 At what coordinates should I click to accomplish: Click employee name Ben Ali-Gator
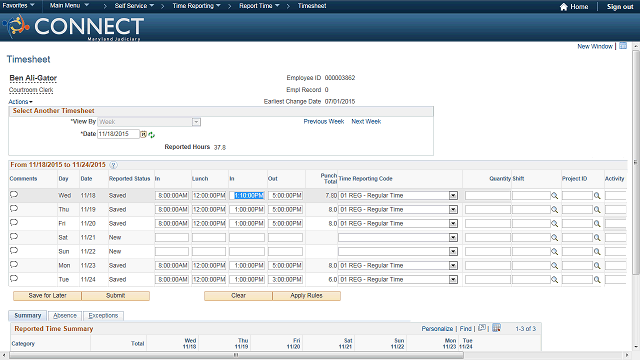(33, 78)
